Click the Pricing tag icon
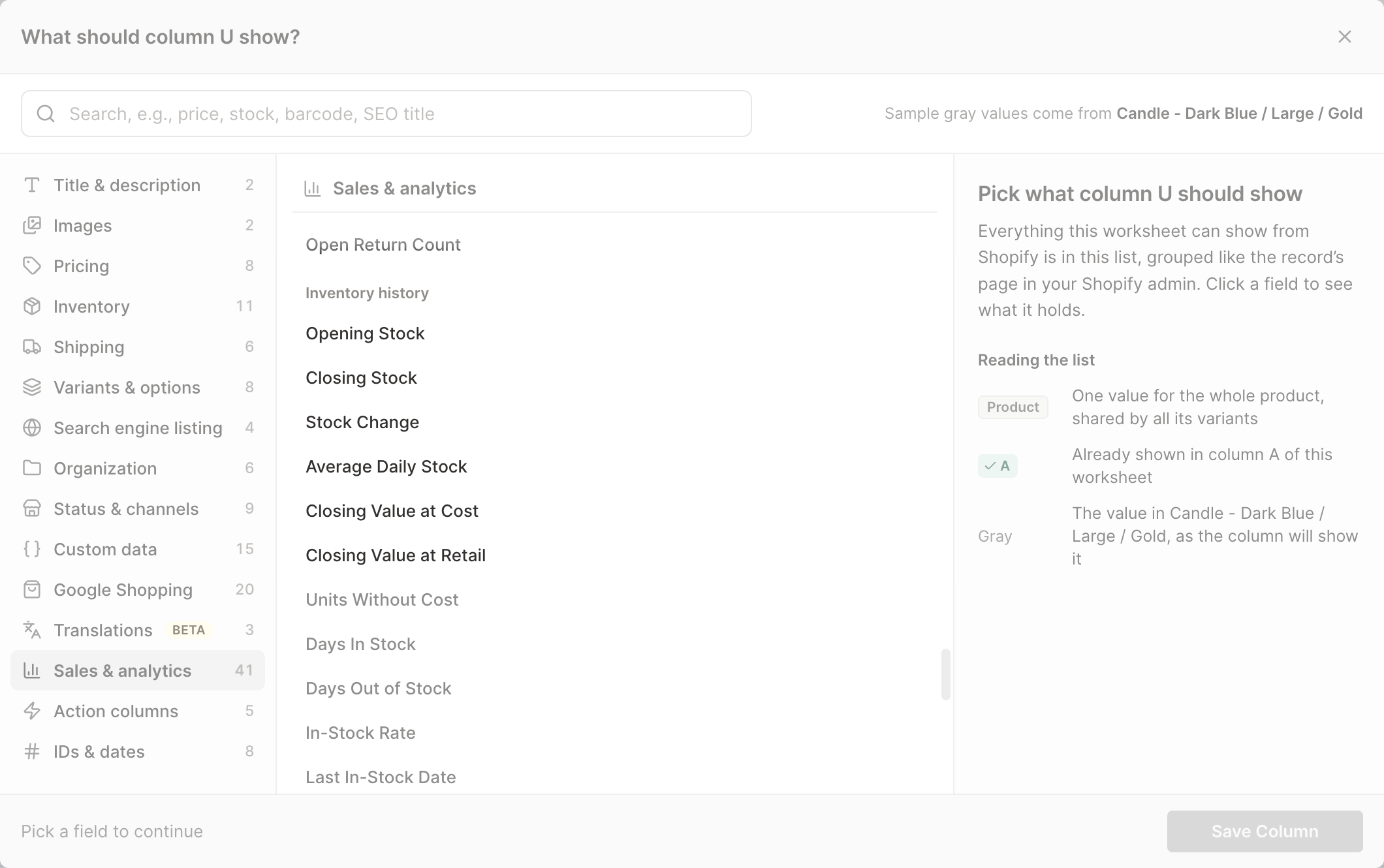This screenshot has width=1384, height=868. [32, 266]
